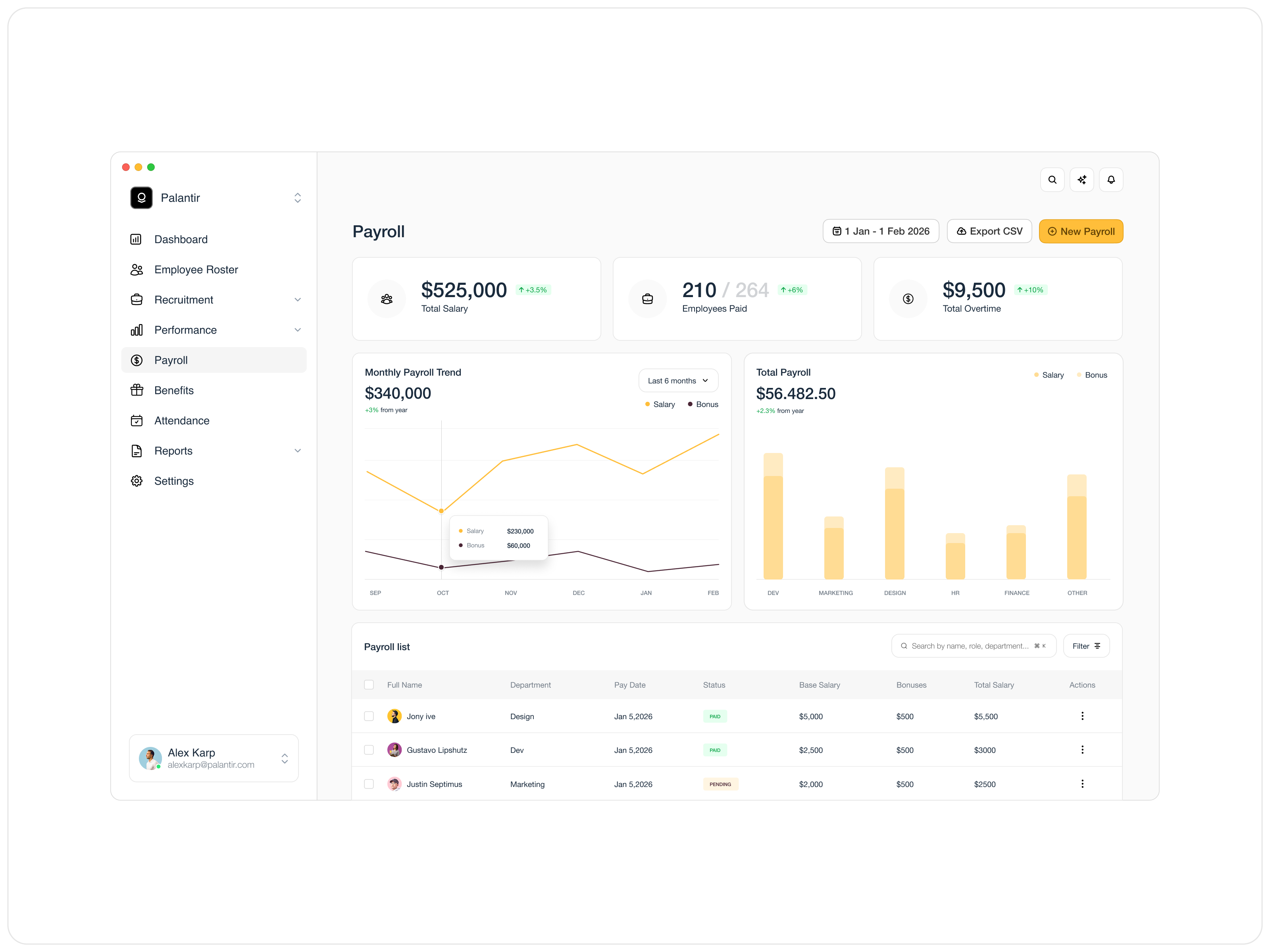1270x952 pixels.
Task: Open the Benefits gift icon
Action: click(x=137, y=390)
